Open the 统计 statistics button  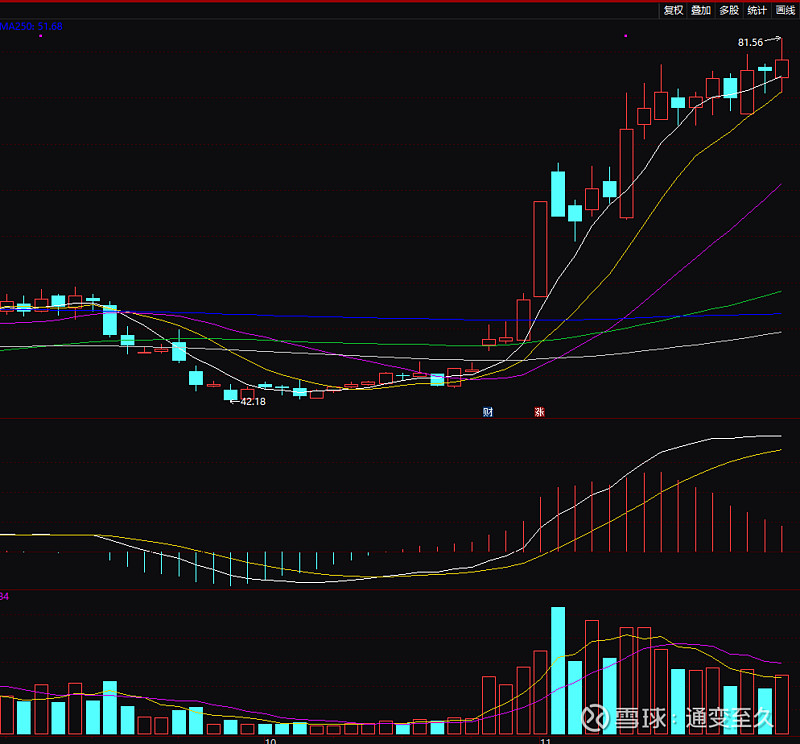[757, 10]
